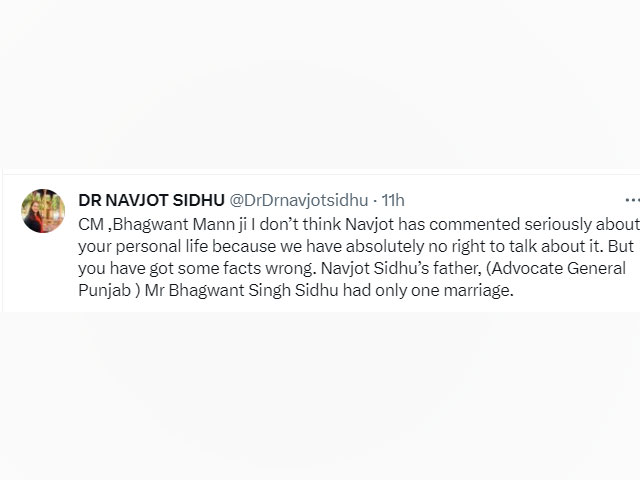The width and height of the screenshot is (640, 480).
Task: Click the word 'Punjab' starting the last line
Action: [x=104, y=291]
